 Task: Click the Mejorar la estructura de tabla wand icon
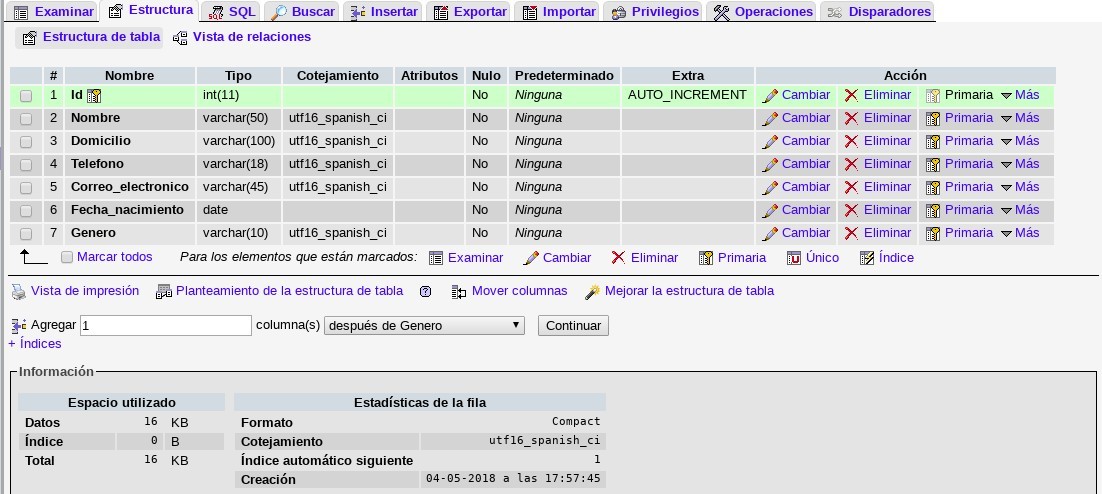coord(592,292)
